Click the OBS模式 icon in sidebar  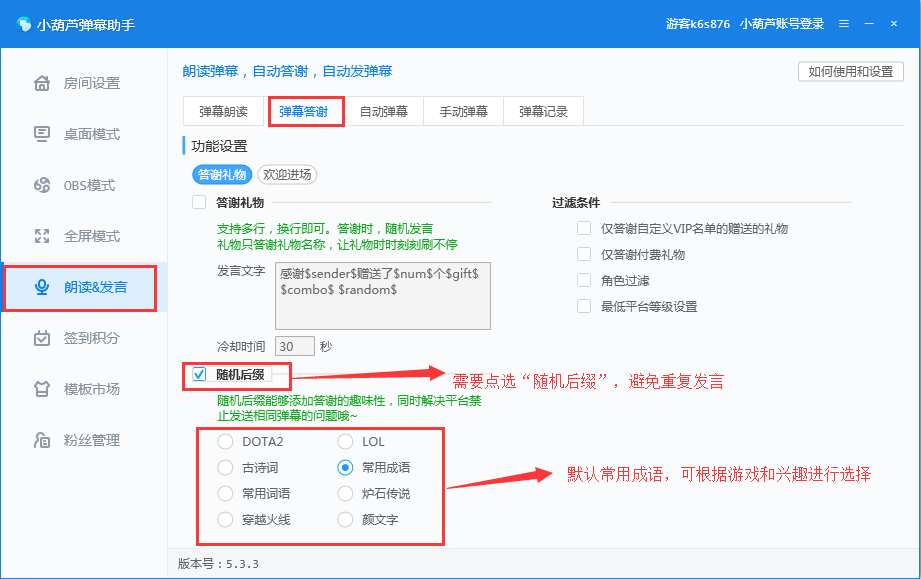(x=42, y=185)
